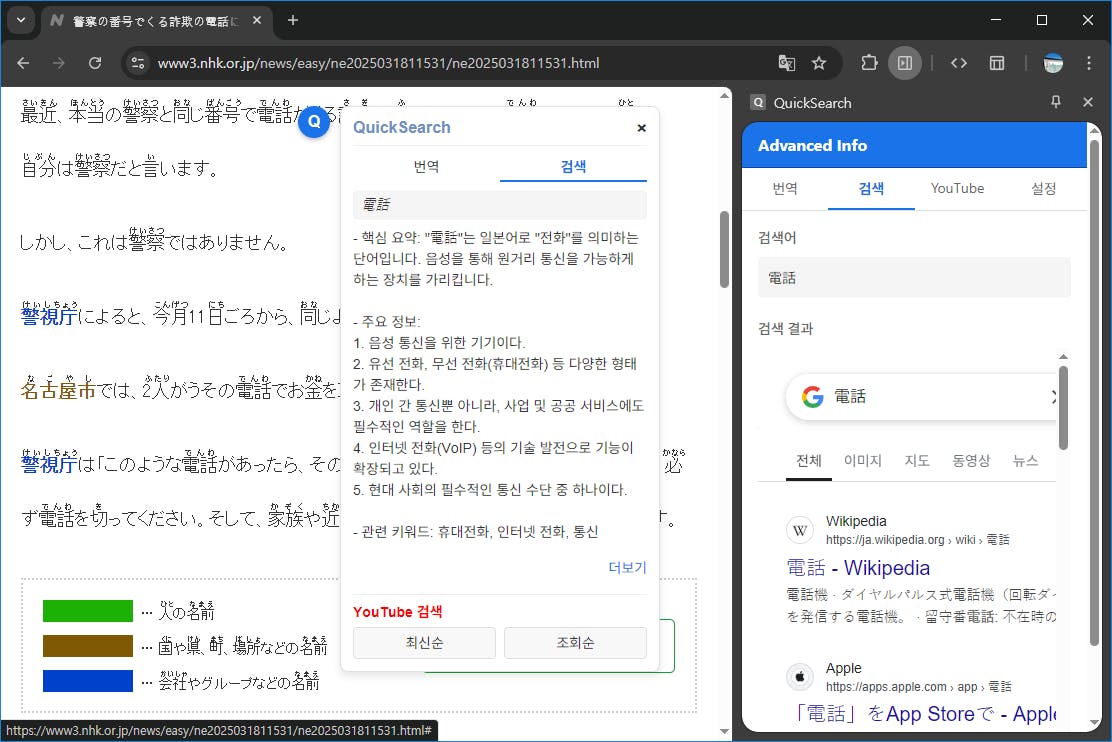Sort YouTube search by 조회순
Image resolution: width=1112 pixels, height=742 pixels.
tap(575, 643)
